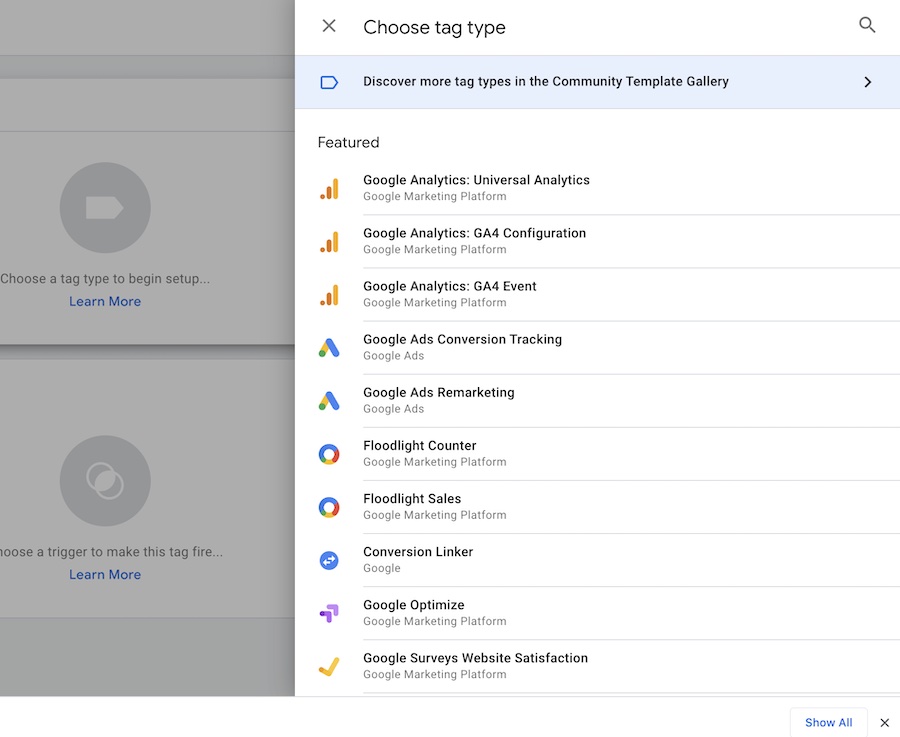This screenshot has width=900, height=737.
Task: Expand Community Template Gallery with chevron arrow
Action: click(x=867, y=82)
